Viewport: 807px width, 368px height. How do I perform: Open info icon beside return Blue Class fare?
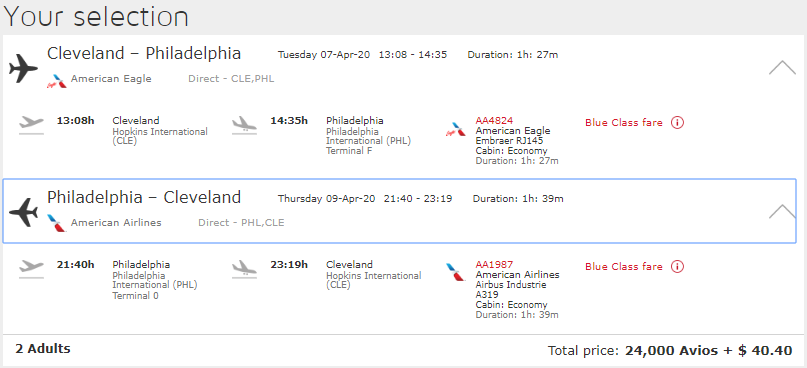click(x=677, y=267)
